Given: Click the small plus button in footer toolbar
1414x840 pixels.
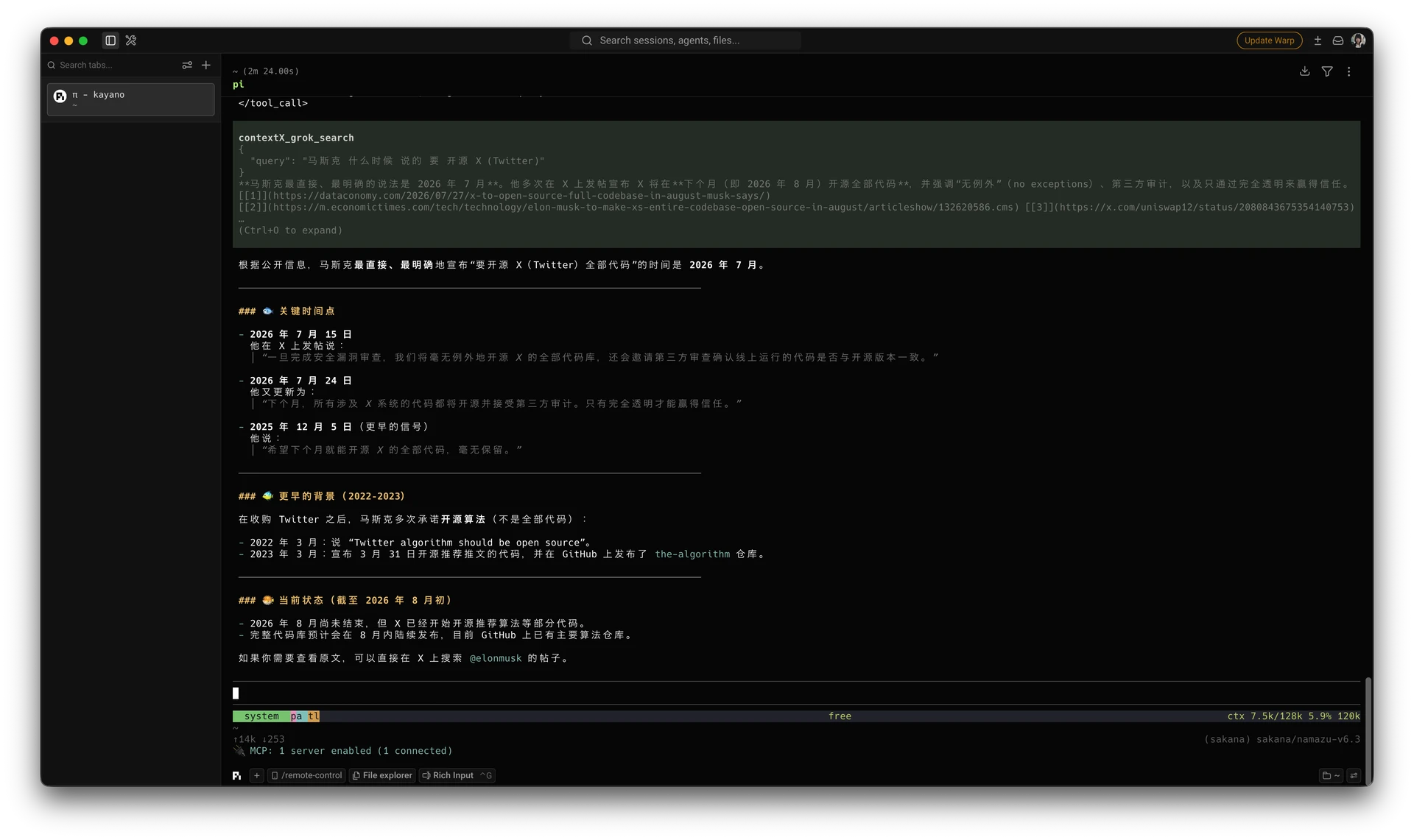Looking at the screenshot, I should (256, 775).
